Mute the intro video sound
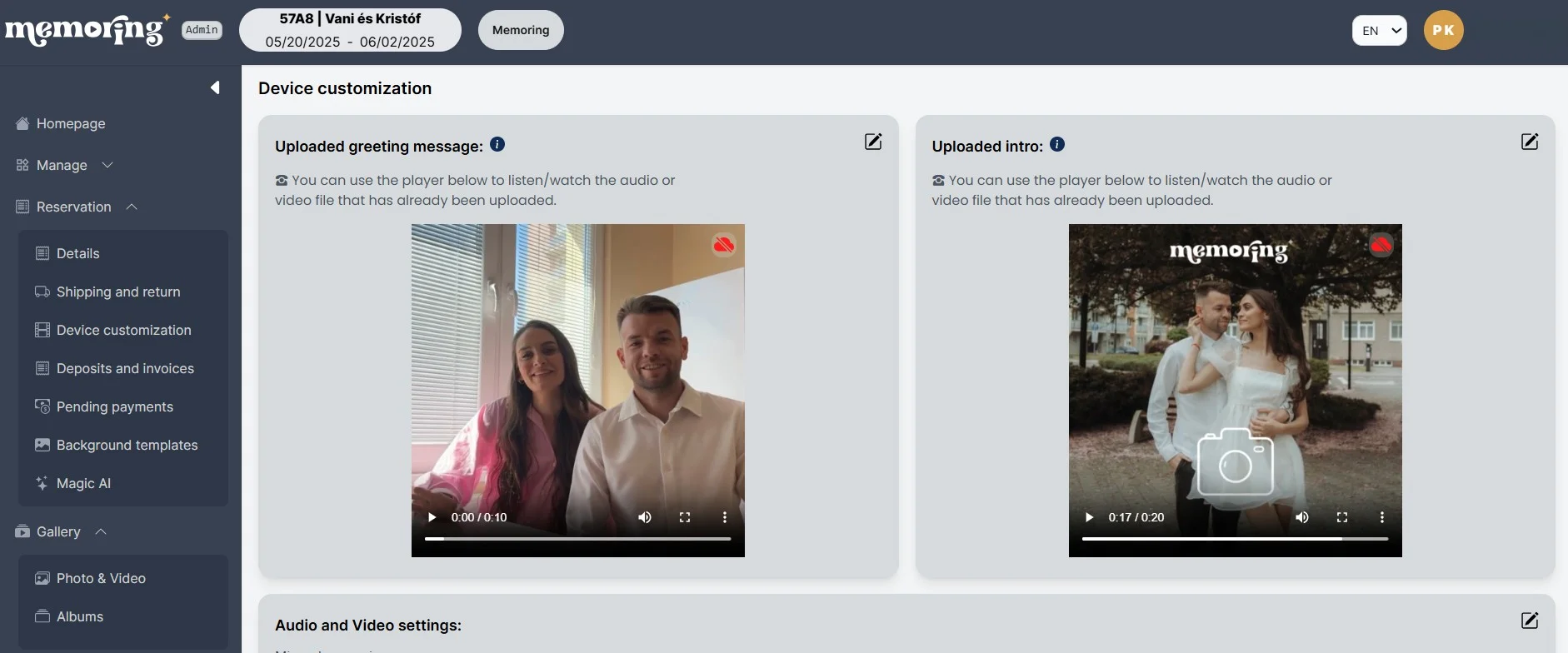The image size is (1568, 653). [1301, 517]
